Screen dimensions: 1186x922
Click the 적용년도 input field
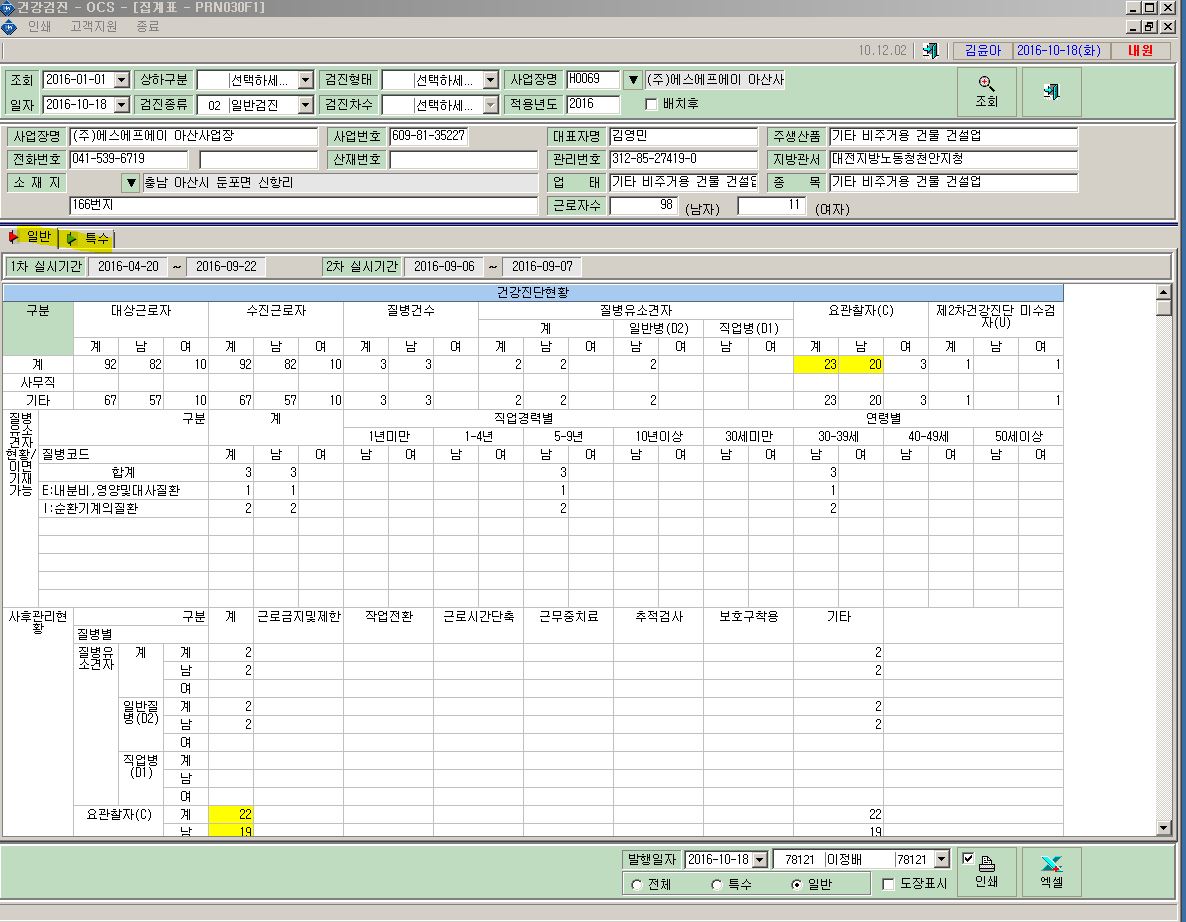[x=592, y=104]
